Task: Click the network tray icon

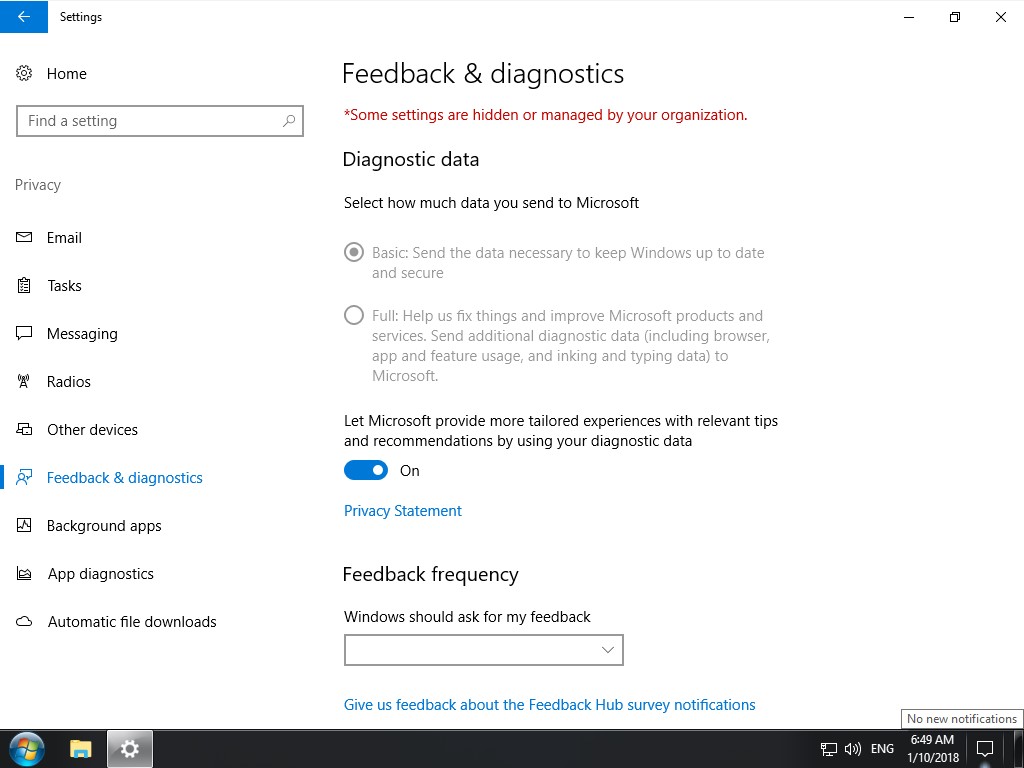Action: (x=829, y=749)
